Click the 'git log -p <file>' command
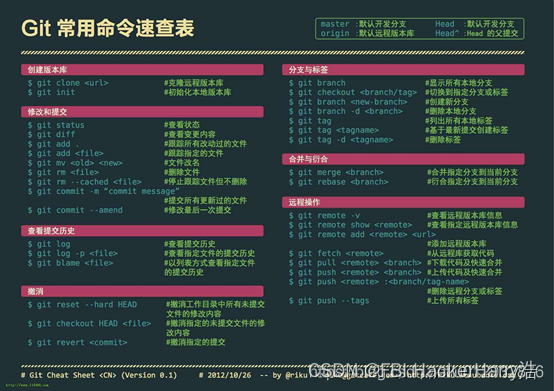 pos(72,253)
